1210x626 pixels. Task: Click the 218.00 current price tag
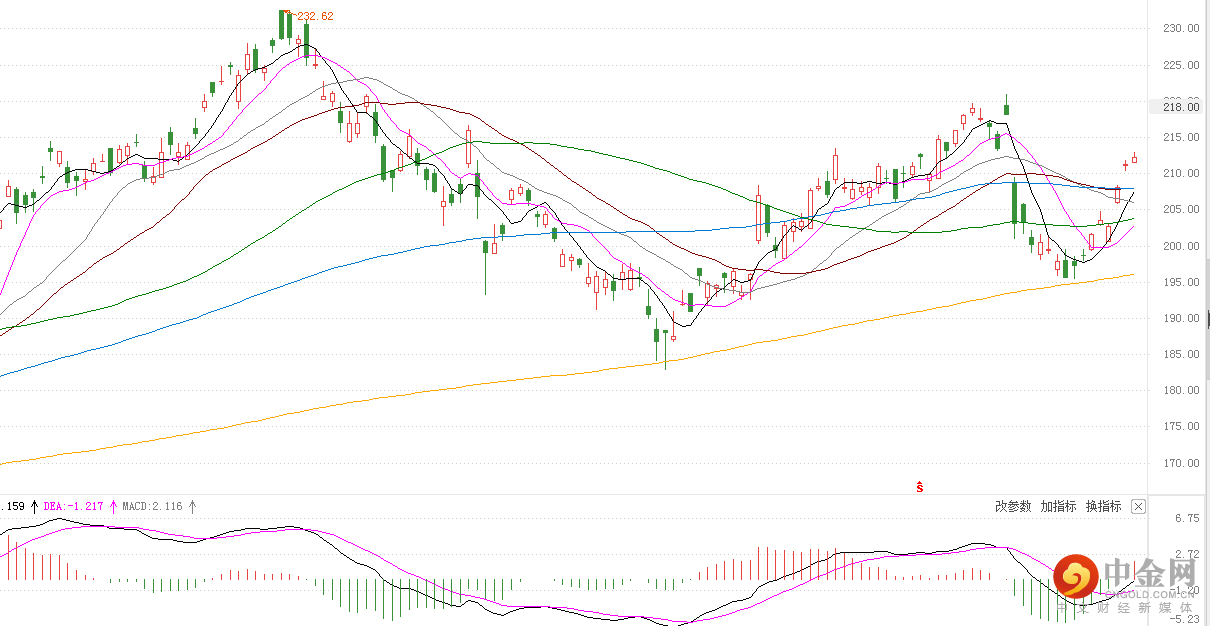click(1180, 107)
